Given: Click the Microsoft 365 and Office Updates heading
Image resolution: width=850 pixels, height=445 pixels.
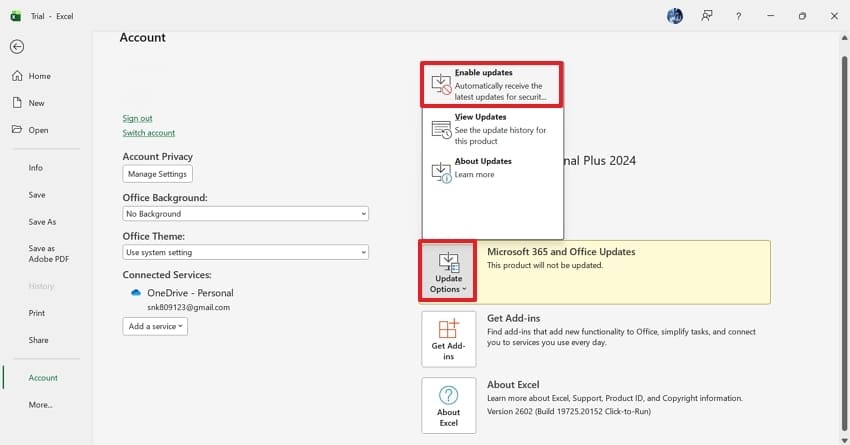Looking at the screenshot, I should pos(561,251).
